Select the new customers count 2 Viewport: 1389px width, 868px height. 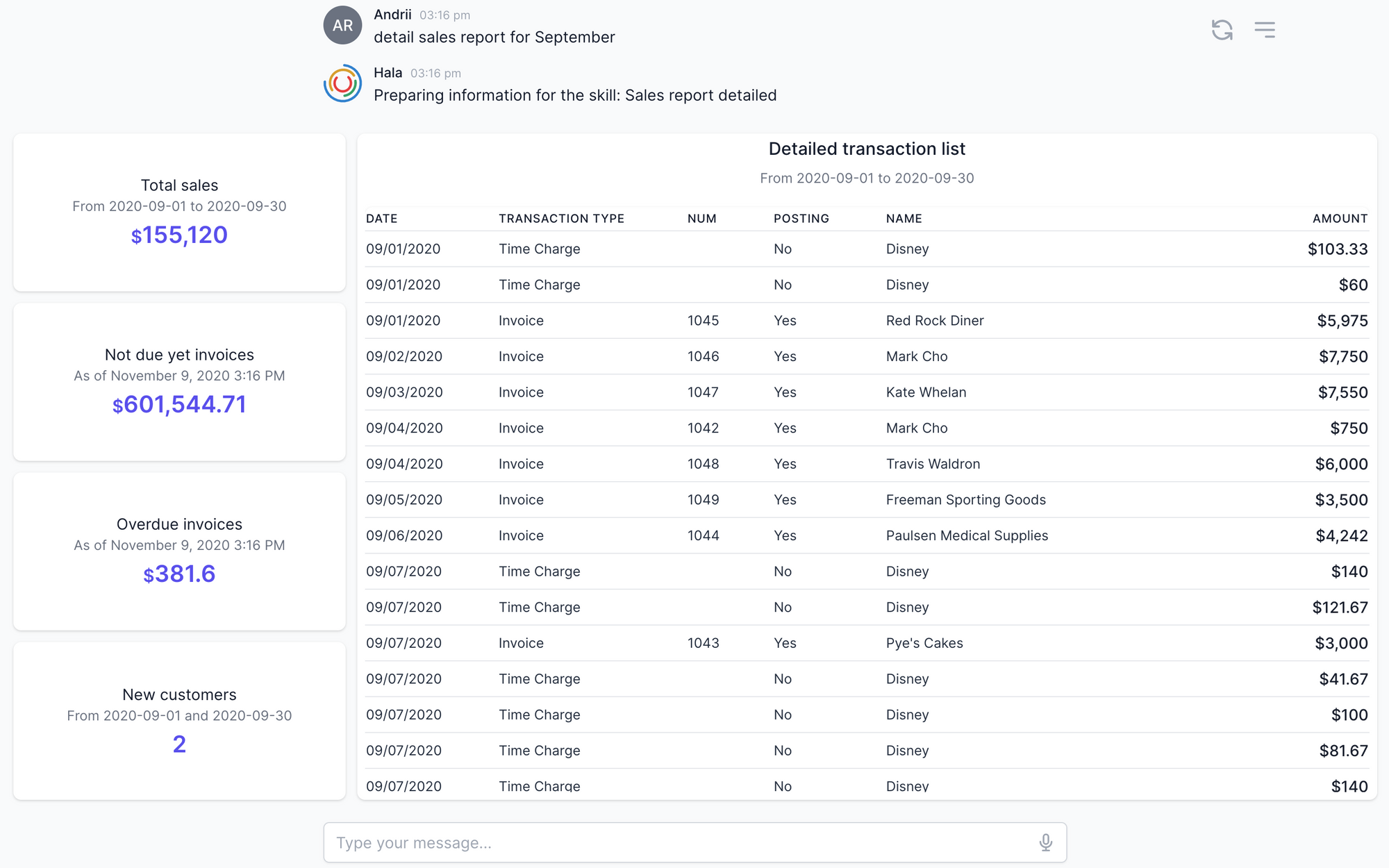179,744
